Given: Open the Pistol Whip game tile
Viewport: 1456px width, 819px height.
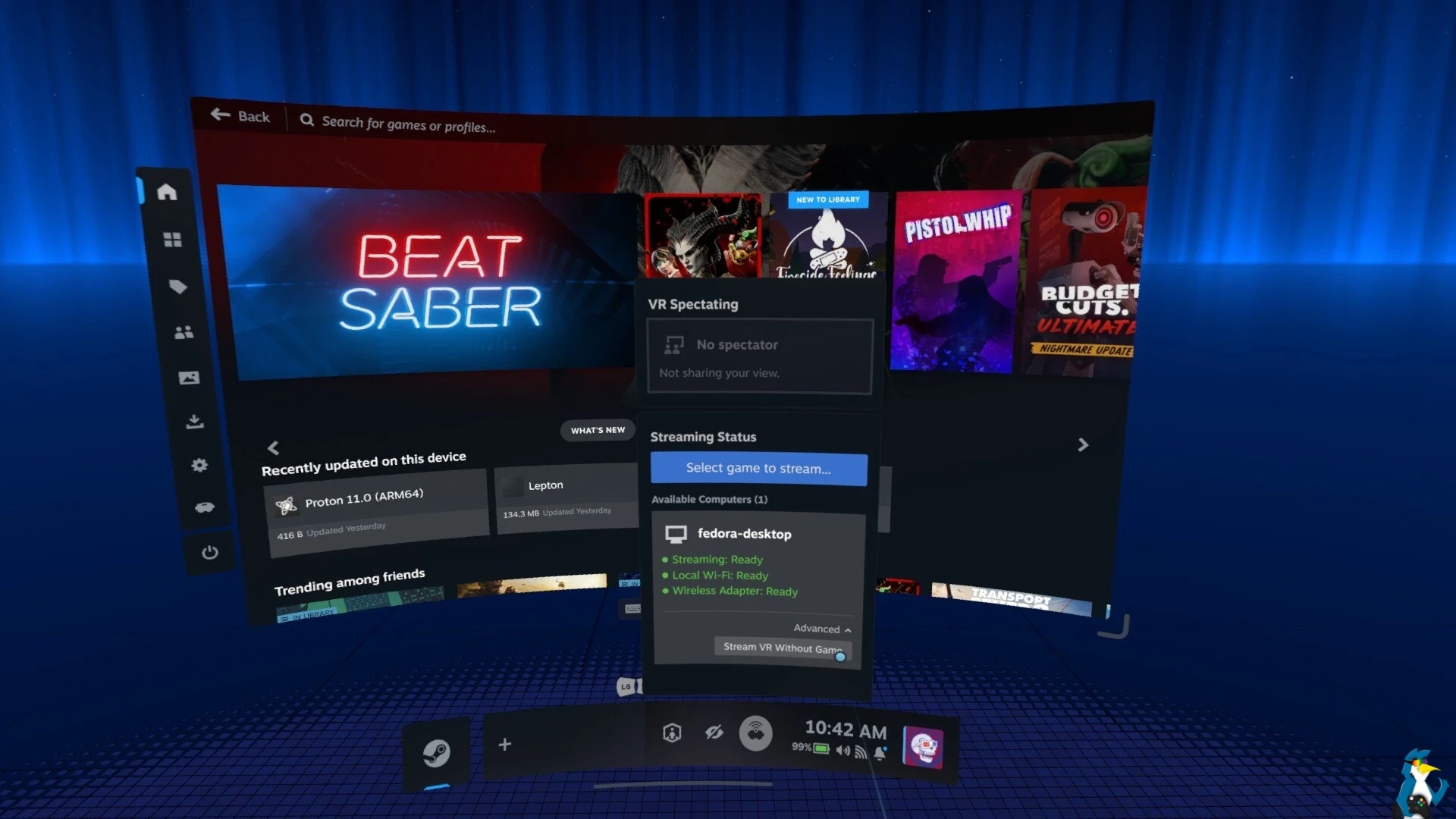Looking at the screenshot, I should 957,281.
